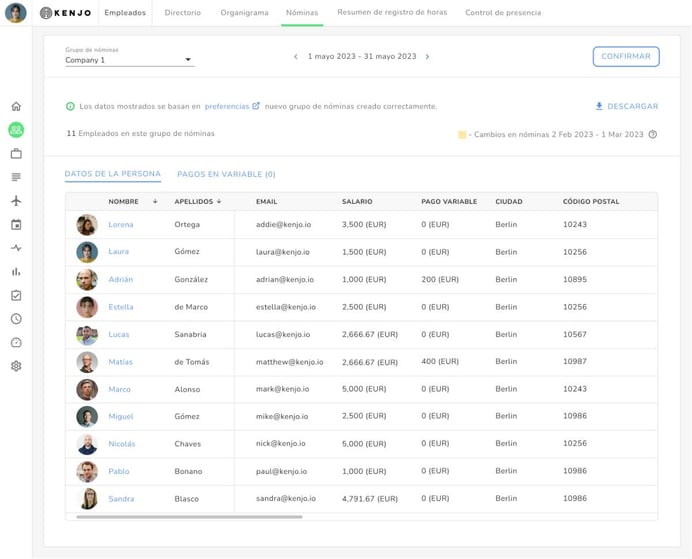Open the preferencias link
This screenshot has width=692, height=559.
point(228,106)
